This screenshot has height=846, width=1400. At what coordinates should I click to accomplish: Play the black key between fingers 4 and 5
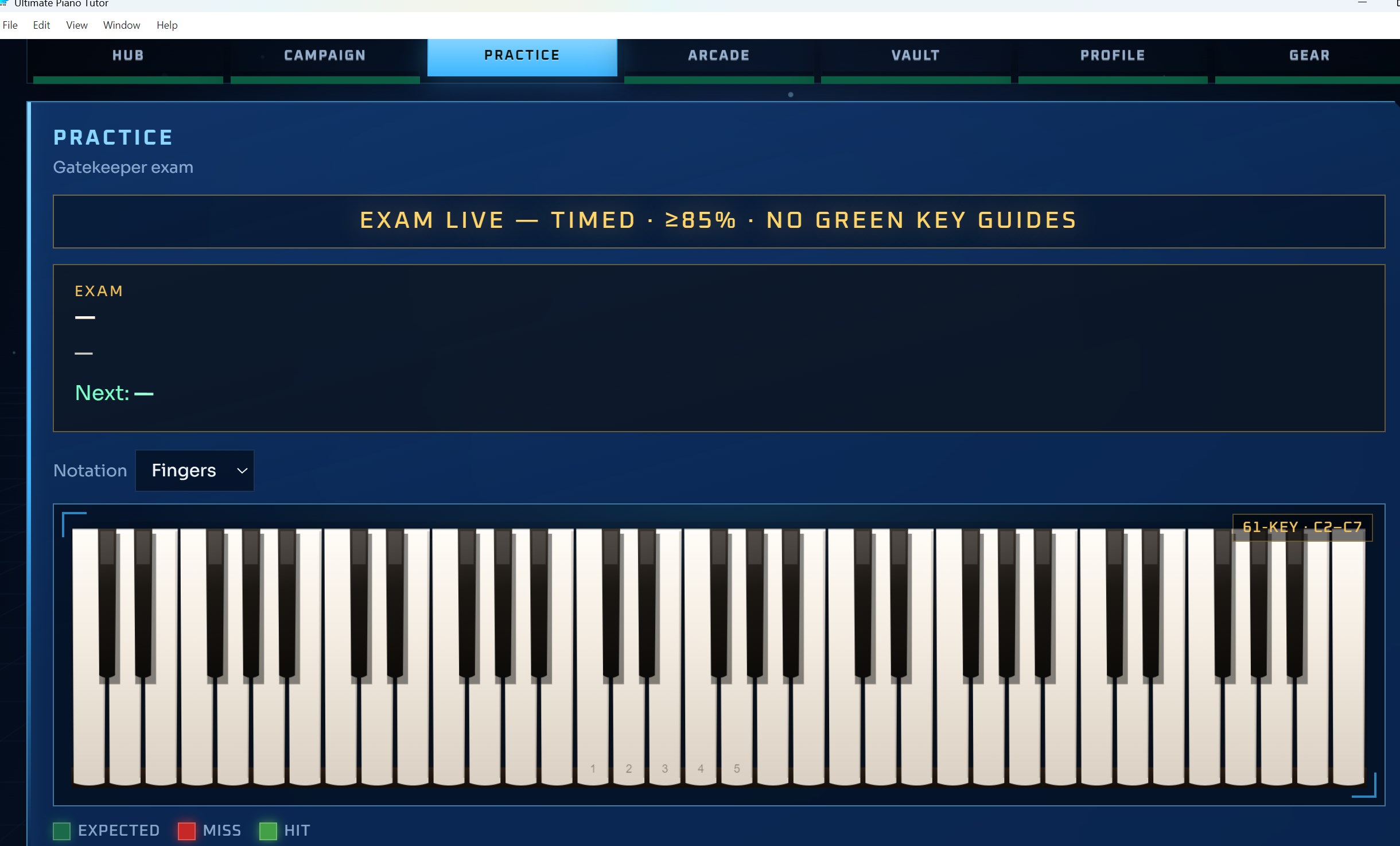point(718,603)
